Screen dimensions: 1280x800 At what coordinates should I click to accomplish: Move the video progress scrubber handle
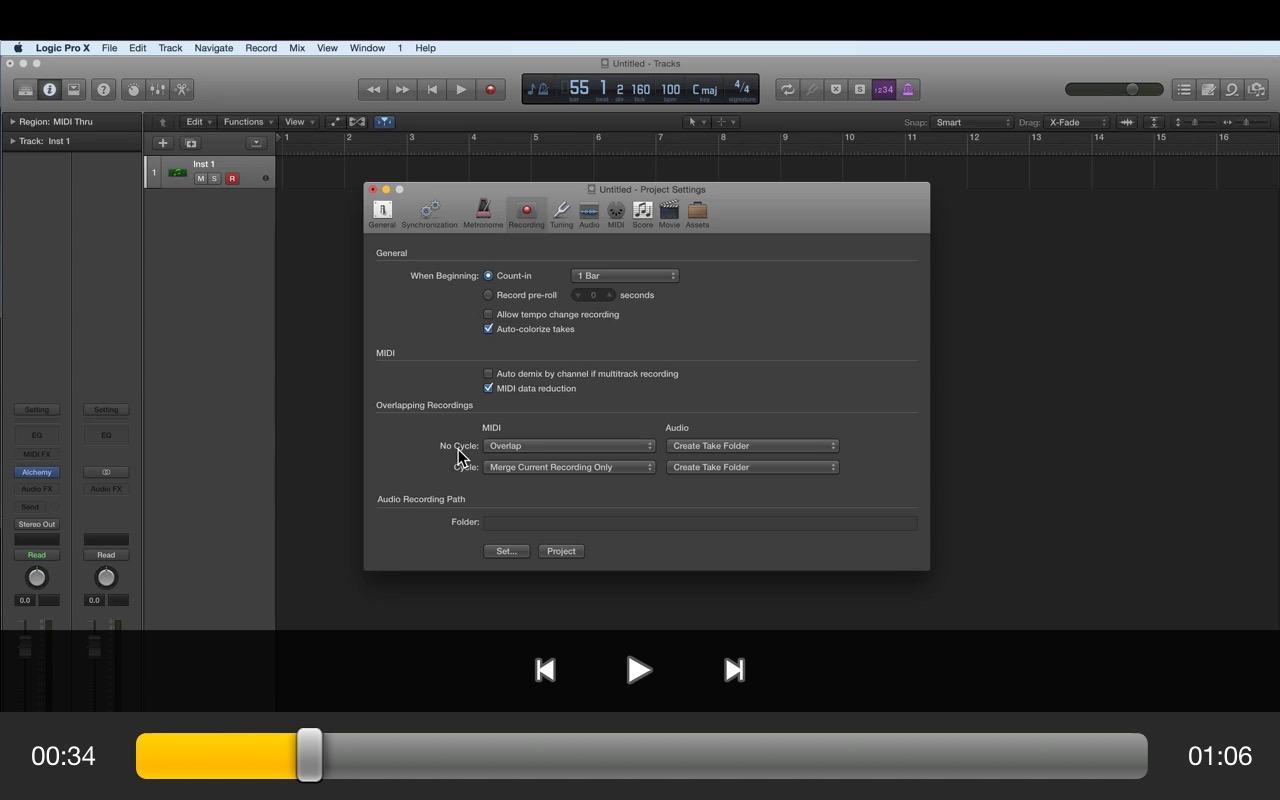310,755
